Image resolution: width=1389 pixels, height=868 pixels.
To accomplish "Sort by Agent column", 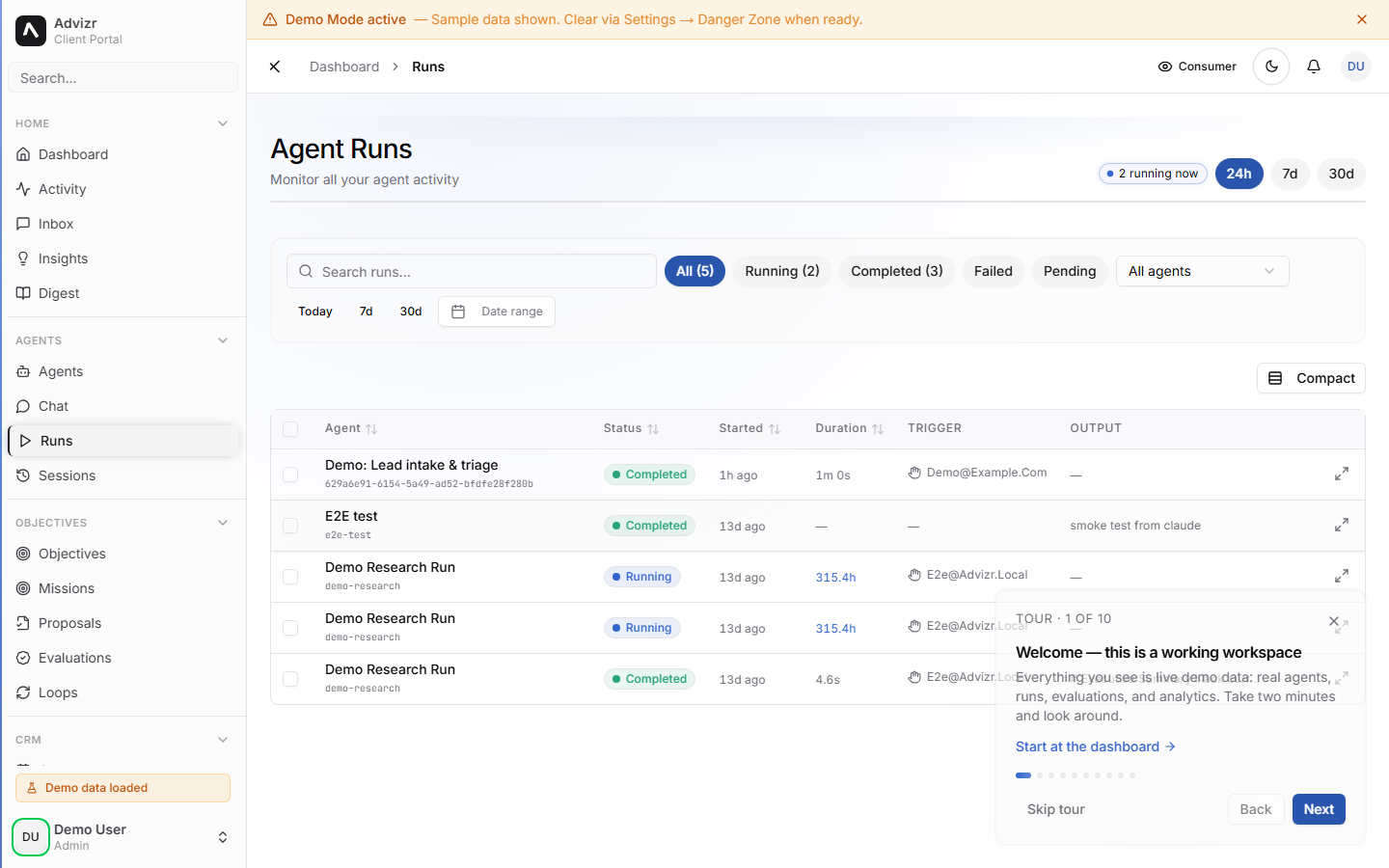I will (x=351, y=428).
